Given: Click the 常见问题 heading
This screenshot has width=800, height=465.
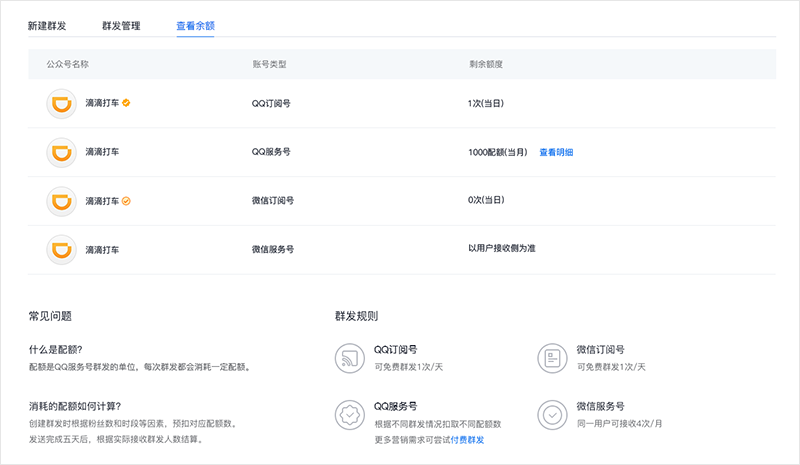Looking at the screenshot, I should [50, 316].
